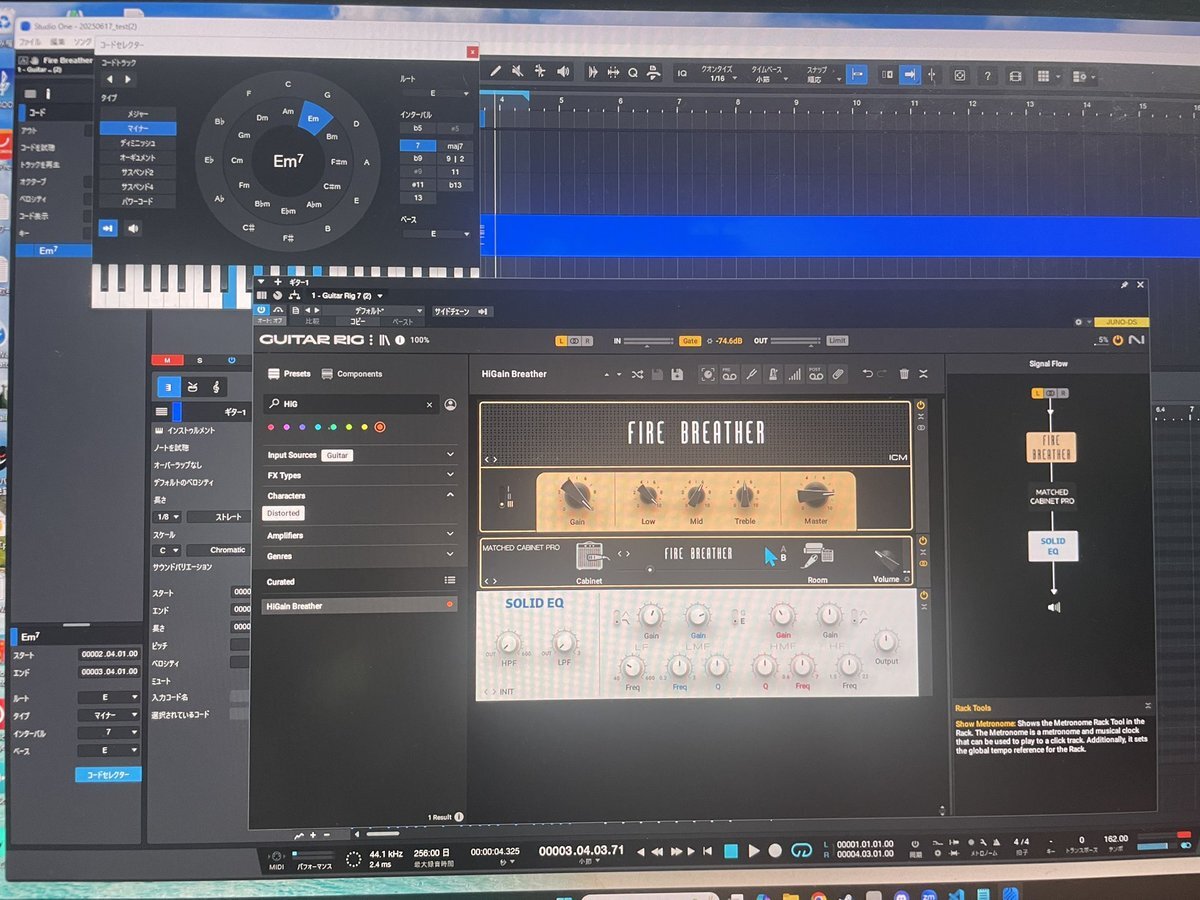
Task: Open the user presets profile icon
Action: [450, 404]
